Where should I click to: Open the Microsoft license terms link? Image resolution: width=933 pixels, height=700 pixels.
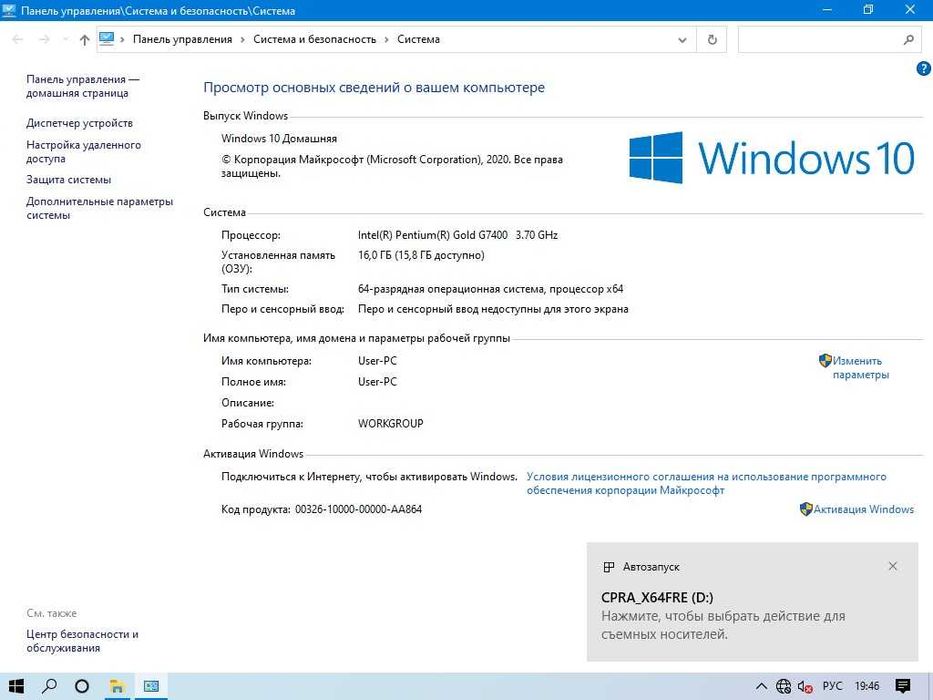pos(706,483)
